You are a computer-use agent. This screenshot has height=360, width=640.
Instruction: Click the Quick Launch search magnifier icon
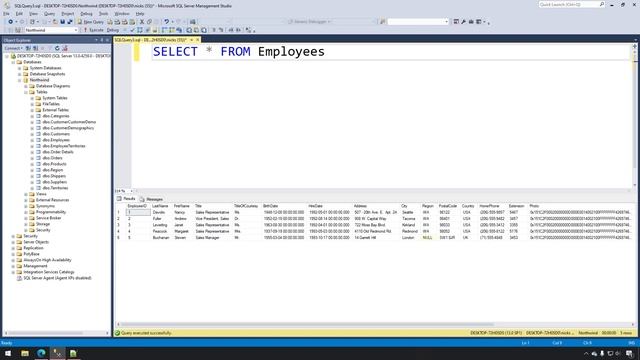pos(602,4)
